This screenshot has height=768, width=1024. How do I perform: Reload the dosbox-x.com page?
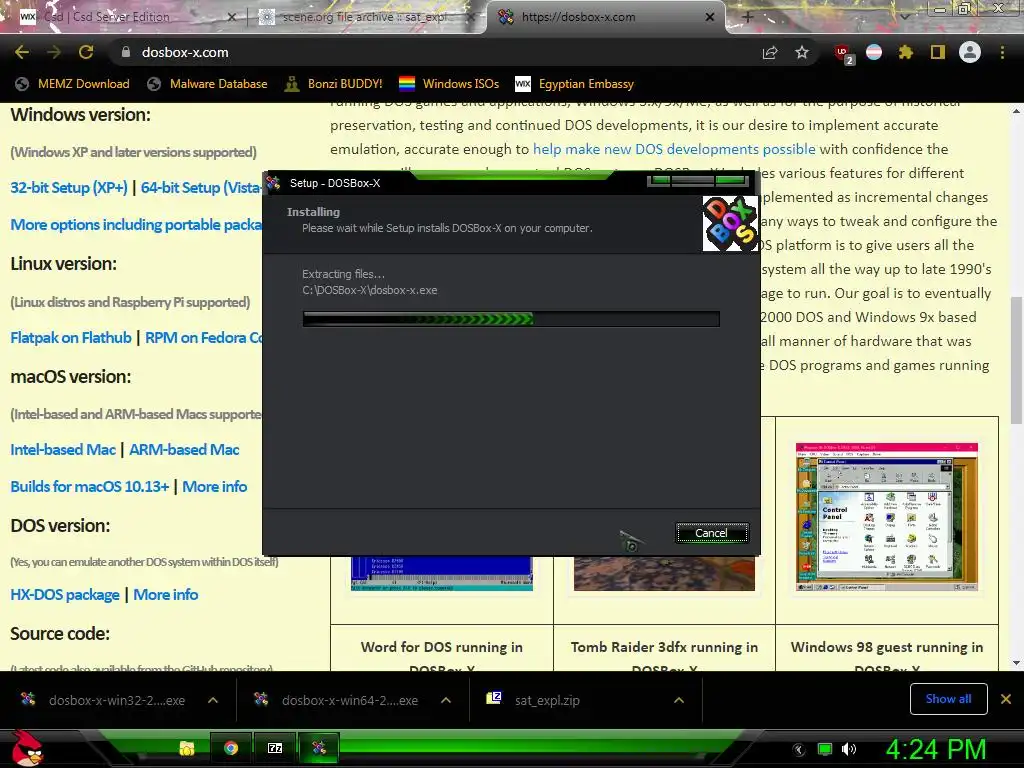[86, 52]
